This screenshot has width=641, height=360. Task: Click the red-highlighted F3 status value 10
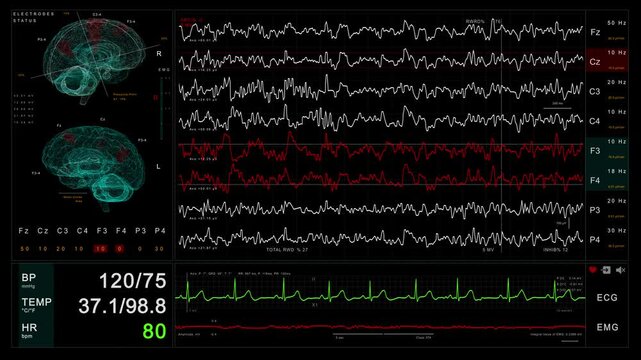coord(101,248)
